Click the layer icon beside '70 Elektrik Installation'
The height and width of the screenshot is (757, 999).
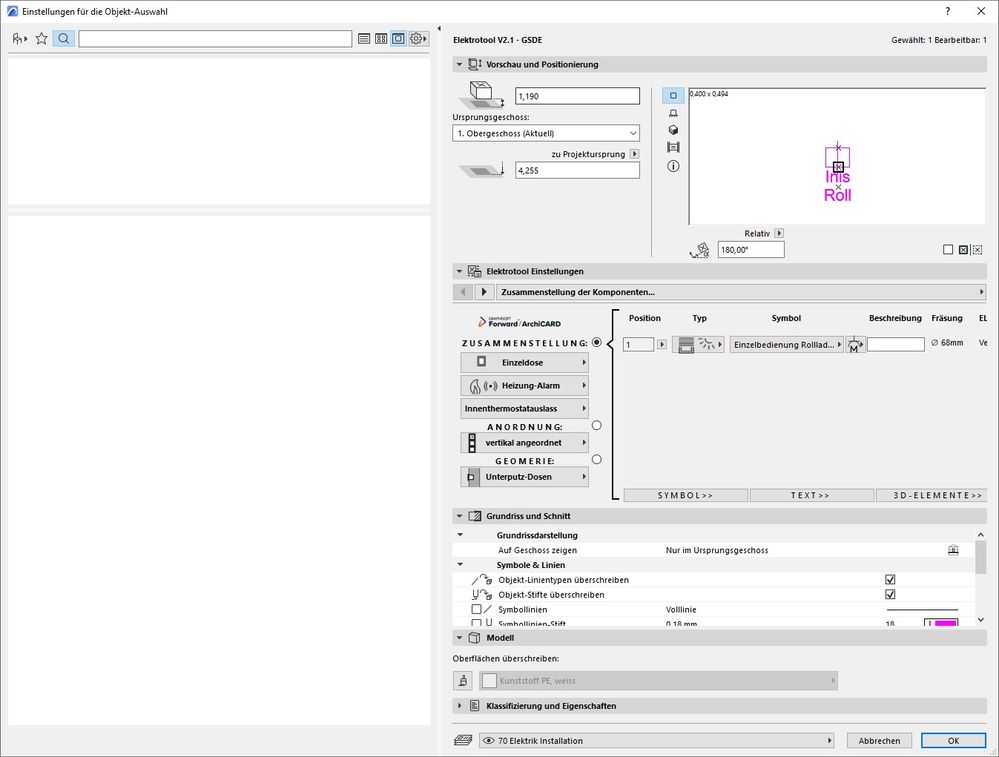coord(464,740)
